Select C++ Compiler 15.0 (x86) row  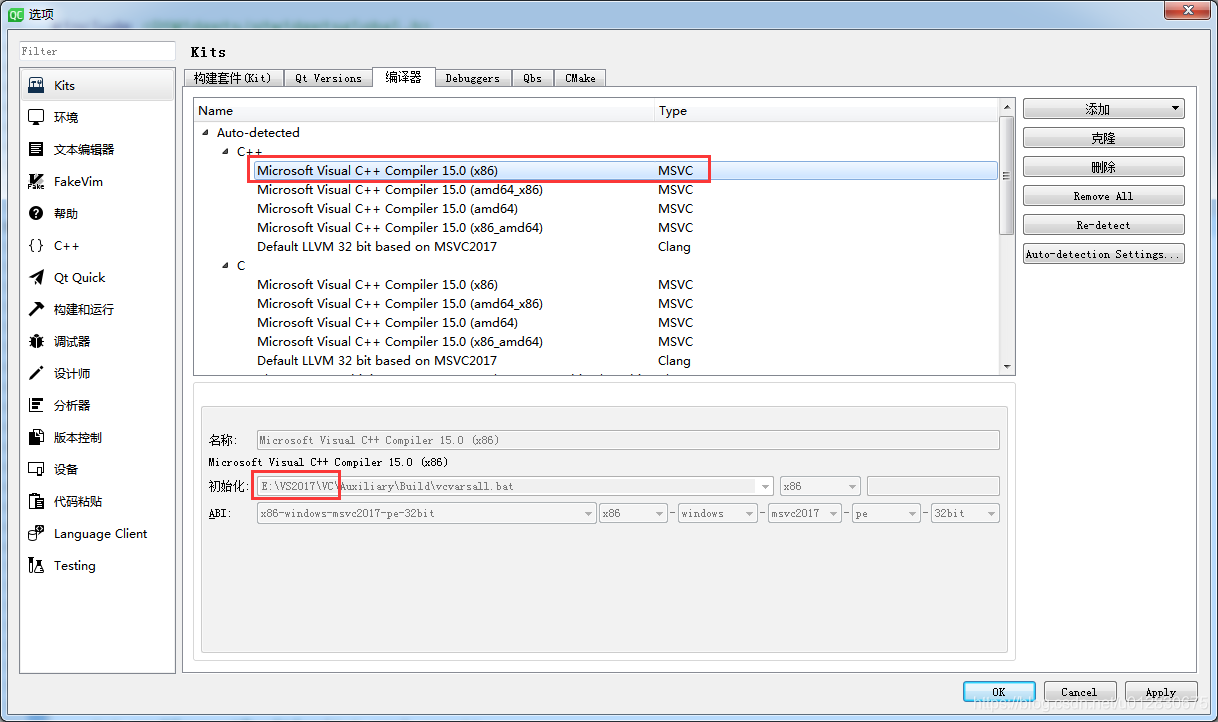[x=597, y=171]
